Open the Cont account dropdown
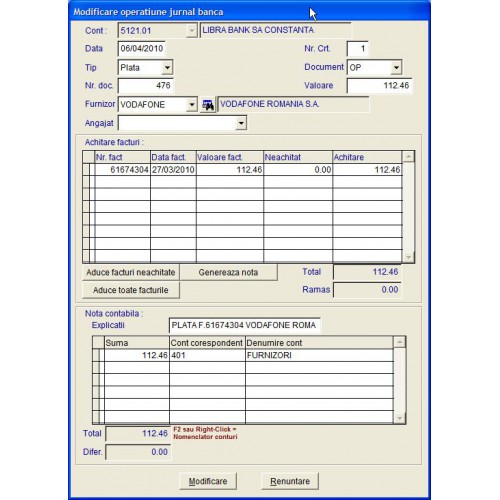The image size is (500, 500). [192, 31]
